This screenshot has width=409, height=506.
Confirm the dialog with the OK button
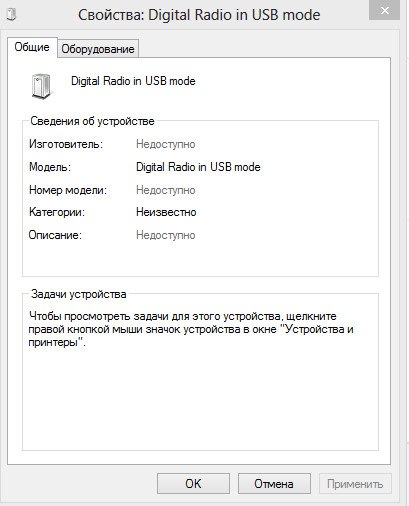193,484
